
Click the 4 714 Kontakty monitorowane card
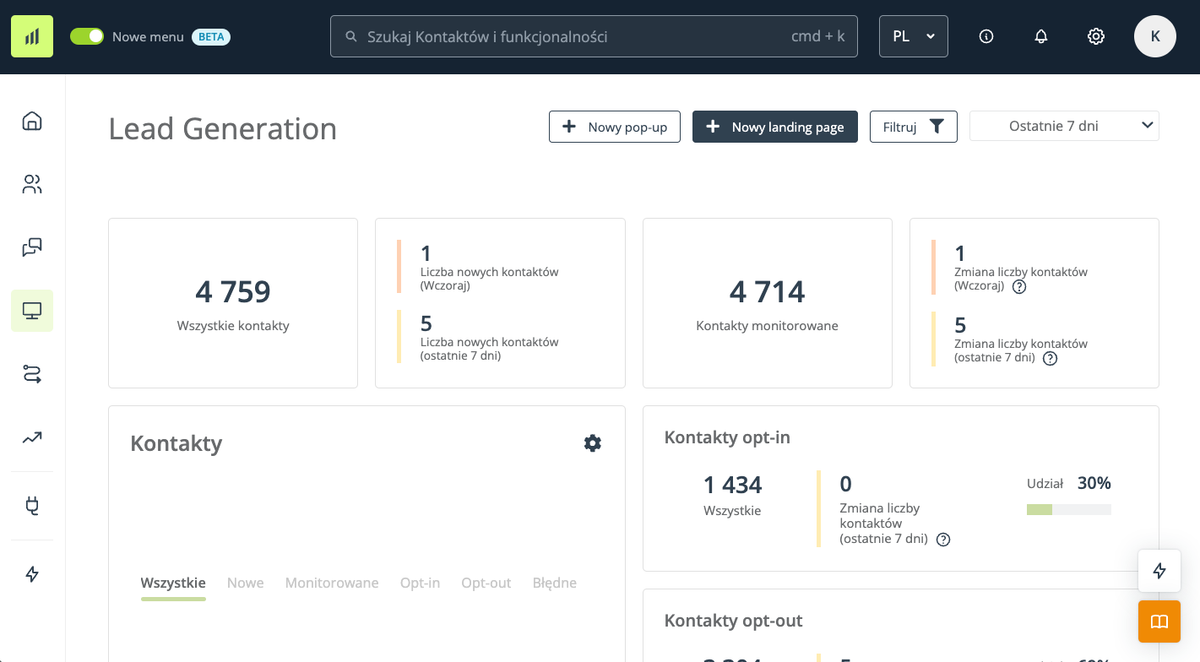click(x=767, y=303)
